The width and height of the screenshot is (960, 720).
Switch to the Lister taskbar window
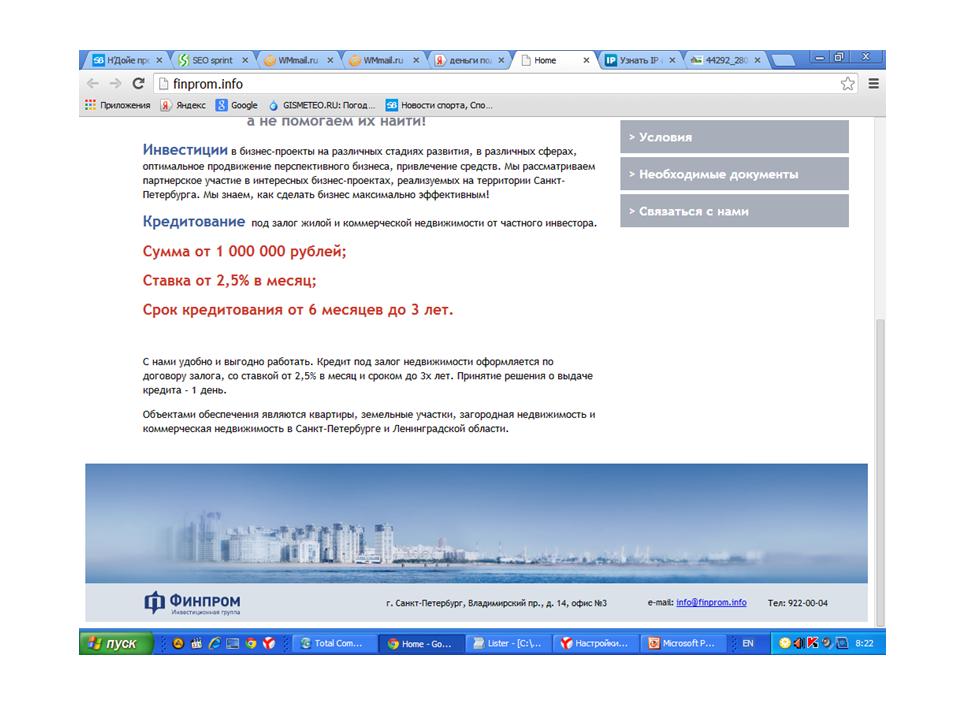click(508, 643)
